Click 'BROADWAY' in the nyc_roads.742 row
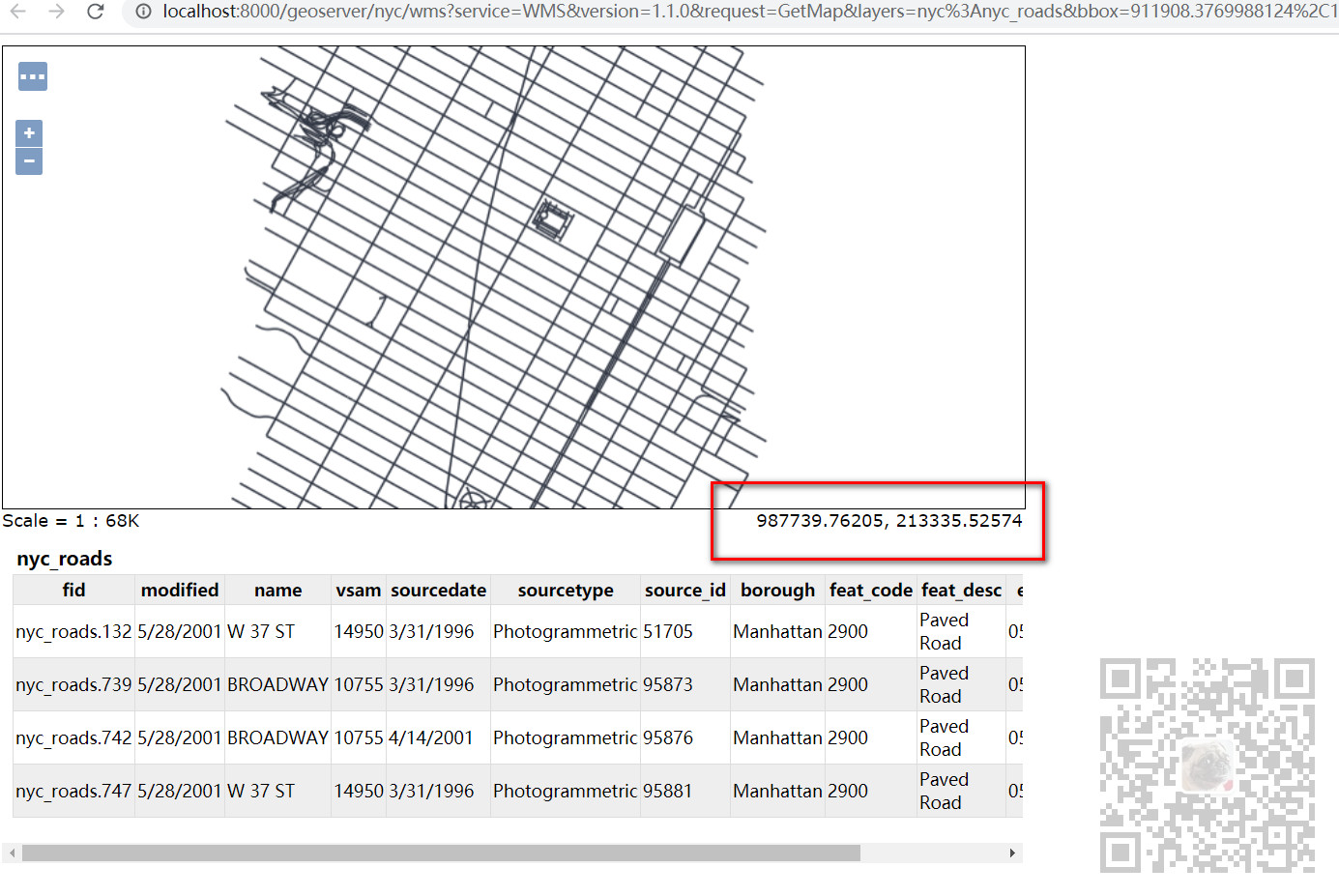1339x896 pixels. [x=277, y=738]
